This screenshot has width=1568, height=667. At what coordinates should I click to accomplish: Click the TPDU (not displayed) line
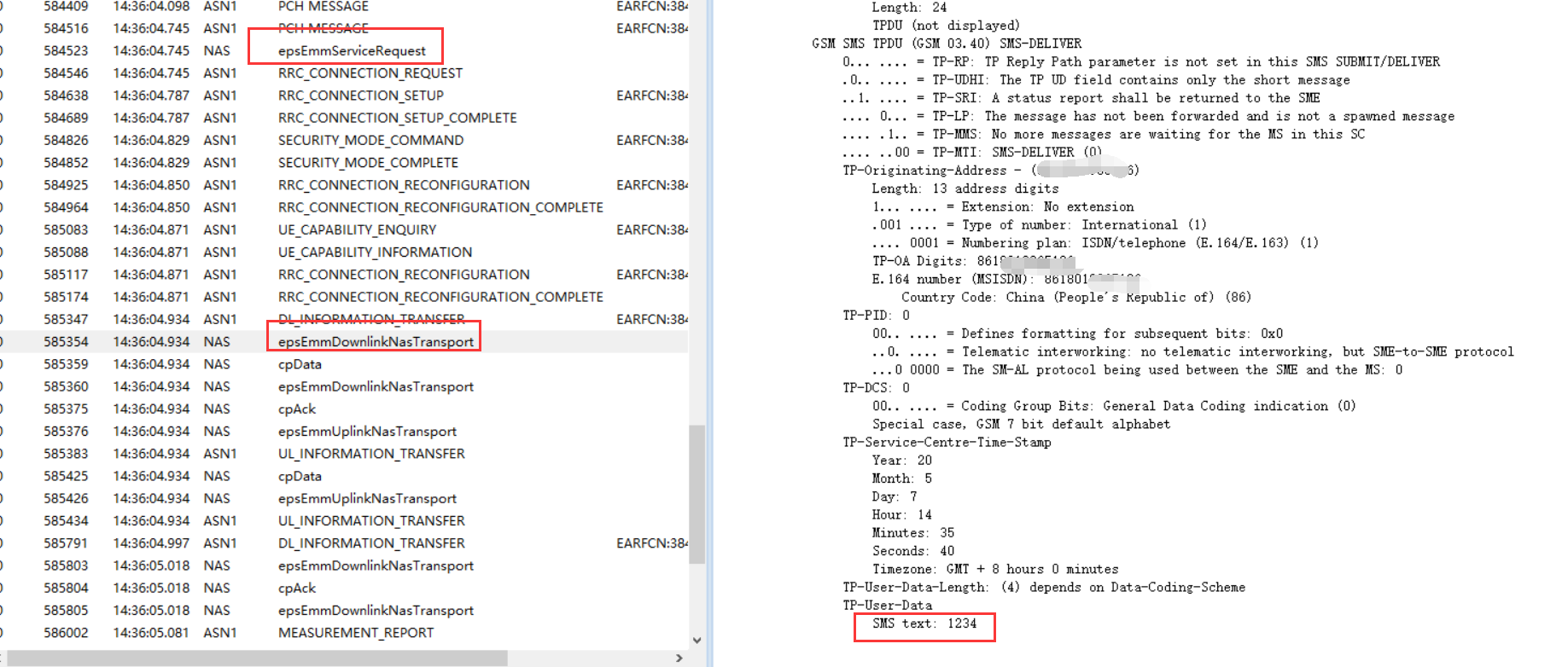click(x=946, y=26)
